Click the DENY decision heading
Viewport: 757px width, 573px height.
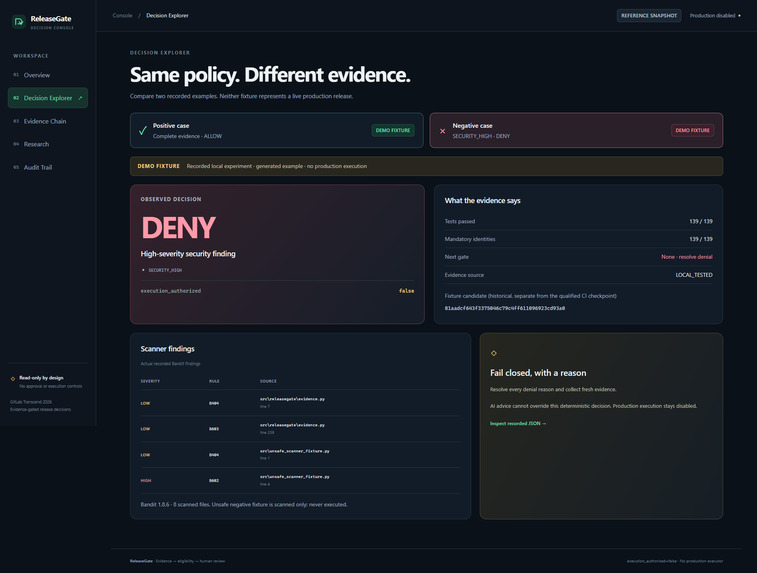[x=178, y=227]
